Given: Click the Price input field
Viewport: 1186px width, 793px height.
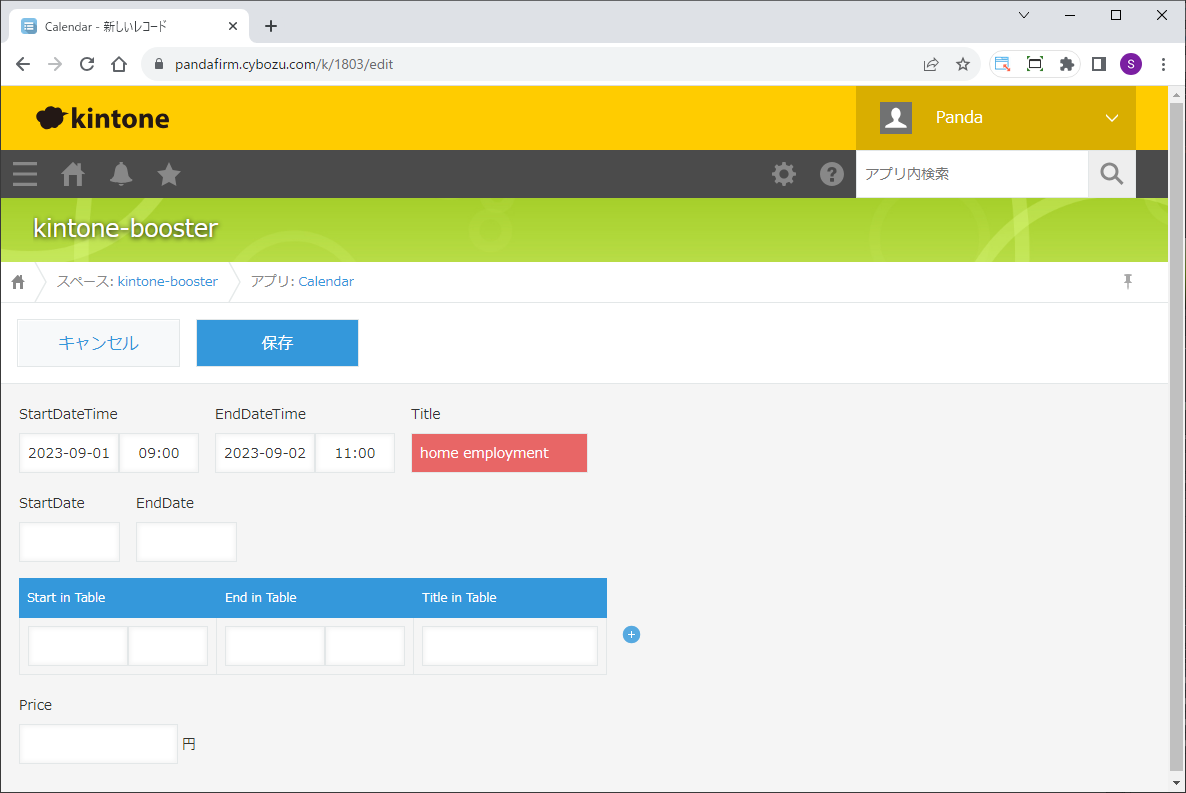Looking at the screenshot, I should 98,744.
